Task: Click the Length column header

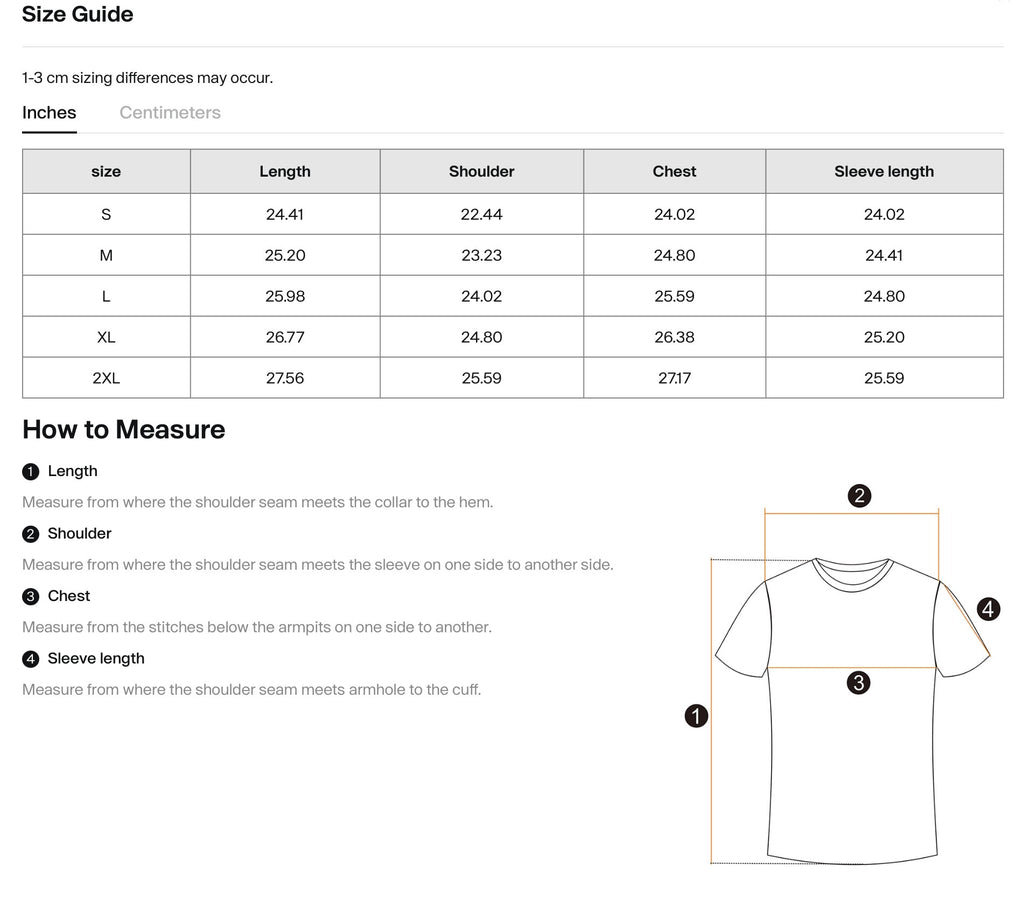Action: pos(284,171)
